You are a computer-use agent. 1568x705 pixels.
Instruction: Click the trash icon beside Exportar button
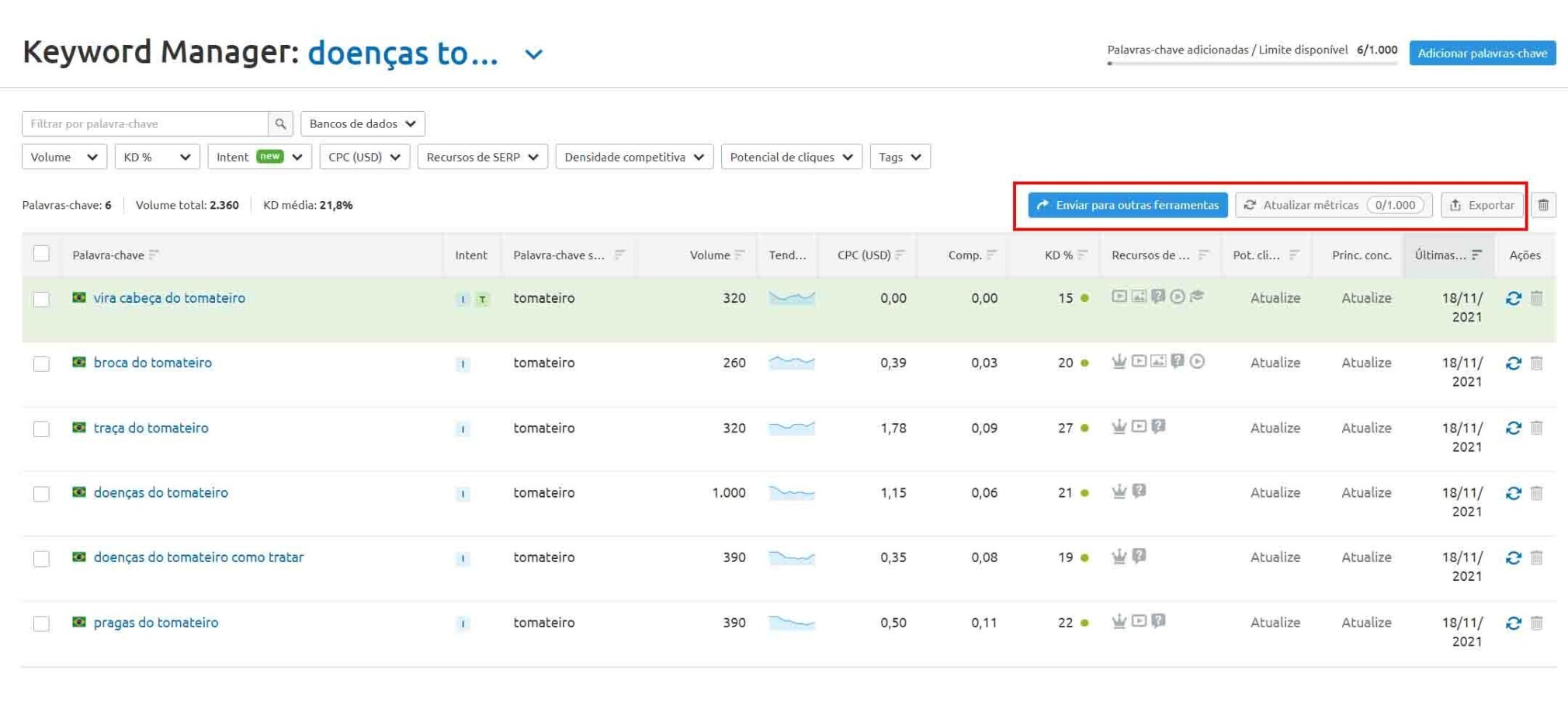coord(1543,205)
